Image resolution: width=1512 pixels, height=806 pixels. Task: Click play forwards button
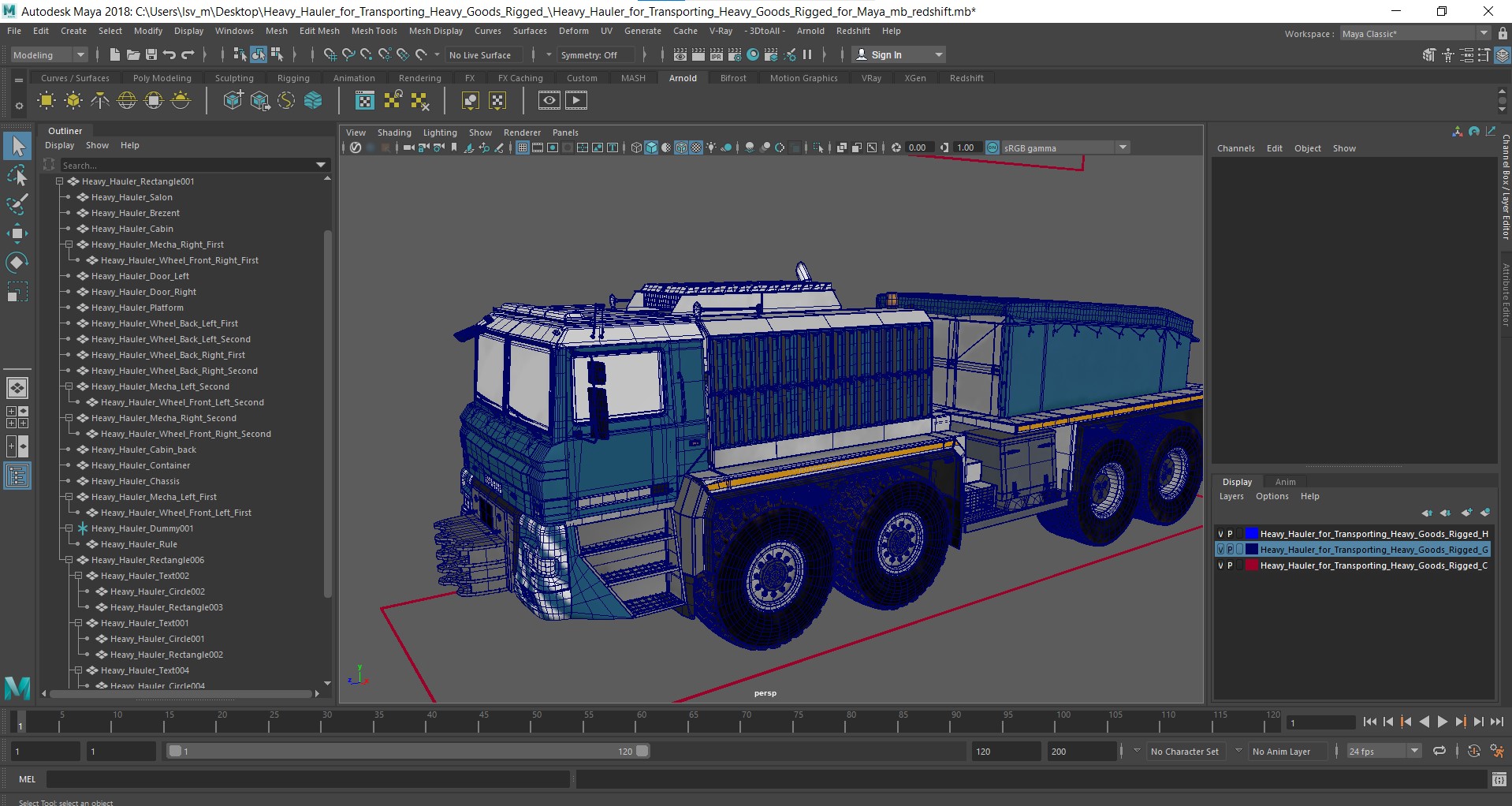coord(1442,722)
